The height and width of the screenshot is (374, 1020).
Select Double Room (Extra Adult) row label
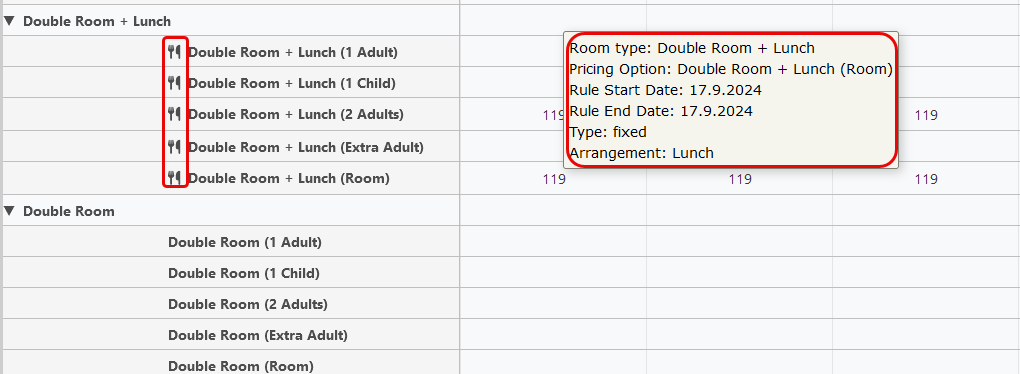coord(258,335)
